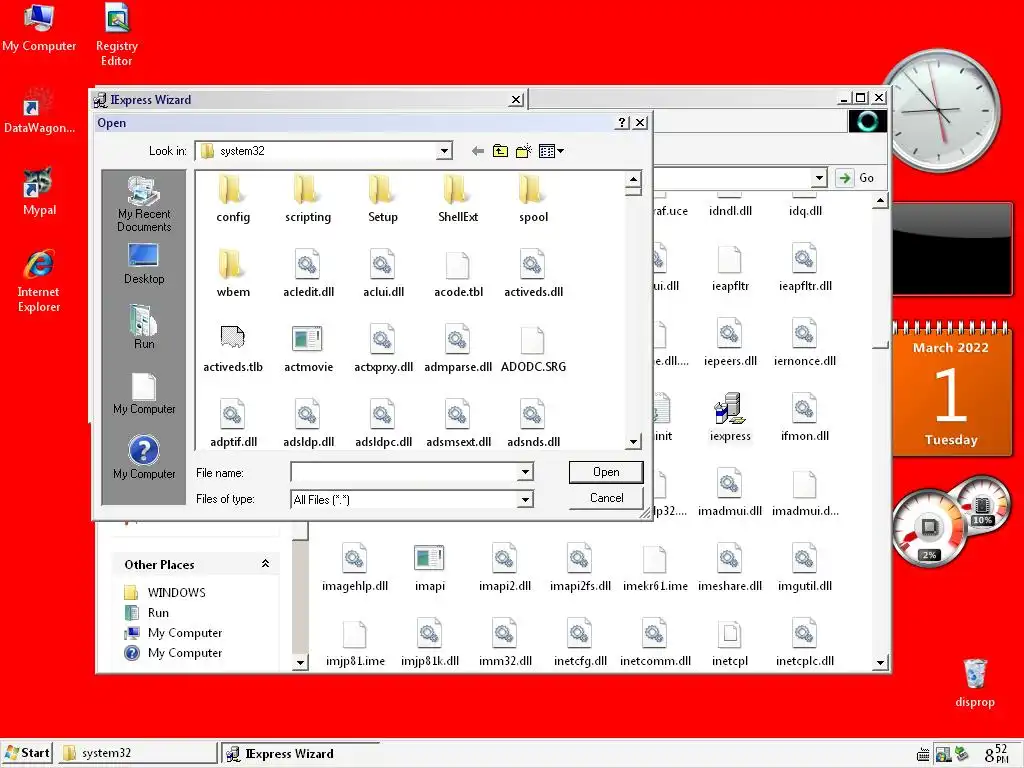Select activeds.dll file
Screen dimensions: 1024x768
(x=533, y=273)
